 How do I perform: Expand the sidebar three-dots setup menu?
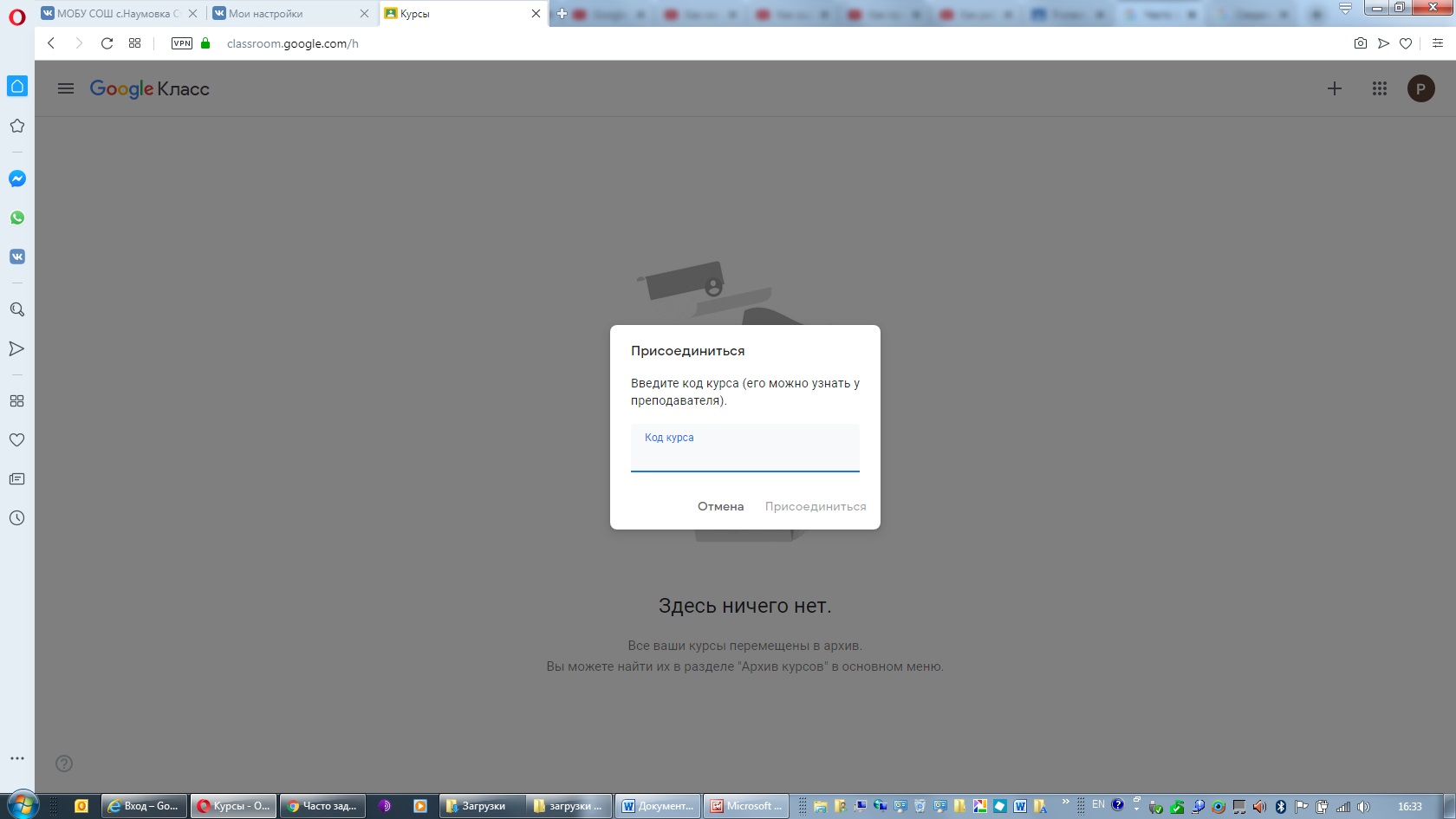coord(17,758)
